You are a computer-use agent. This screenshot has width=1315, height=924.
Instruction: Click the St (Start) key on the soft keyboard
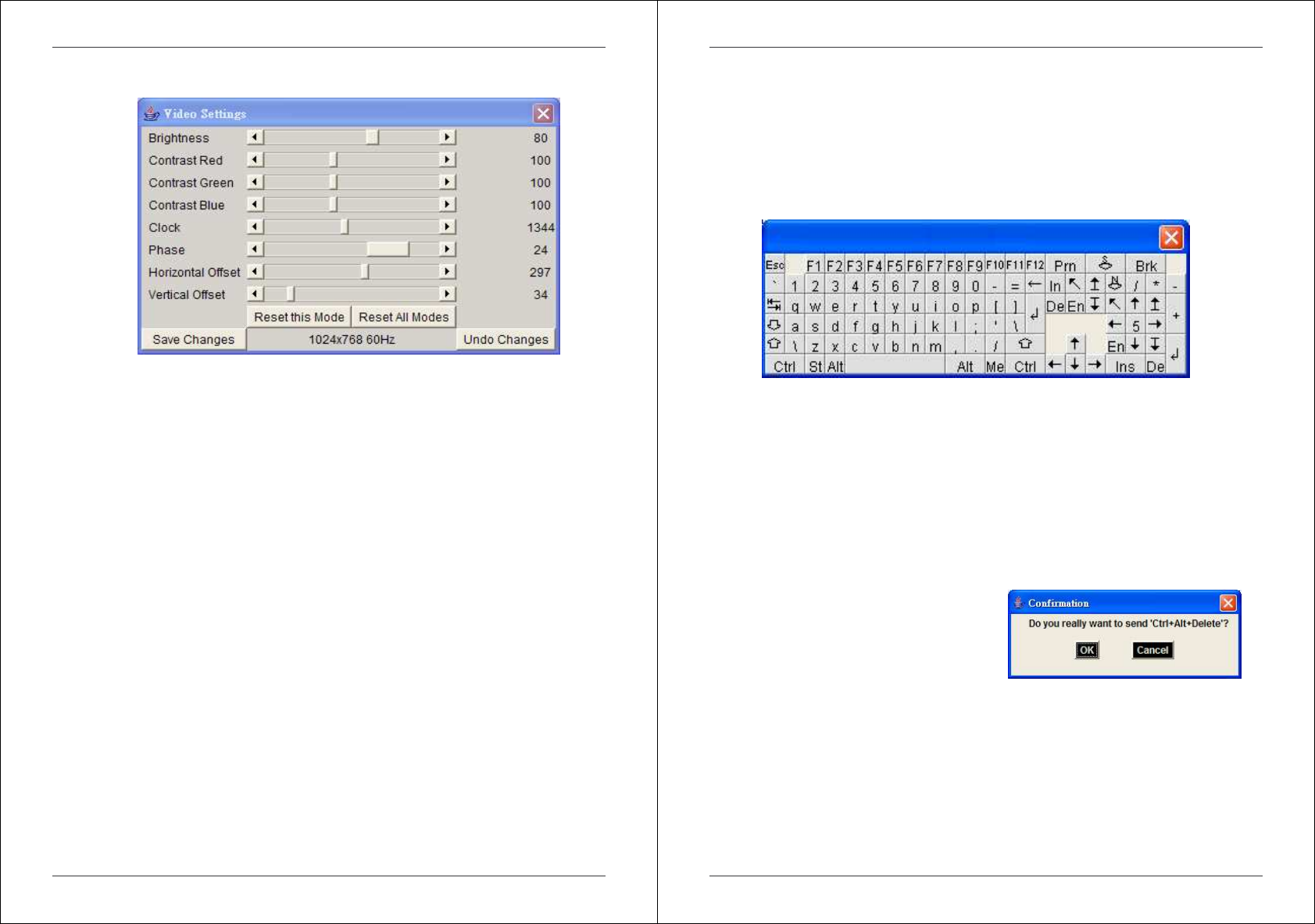pos(815,366)
